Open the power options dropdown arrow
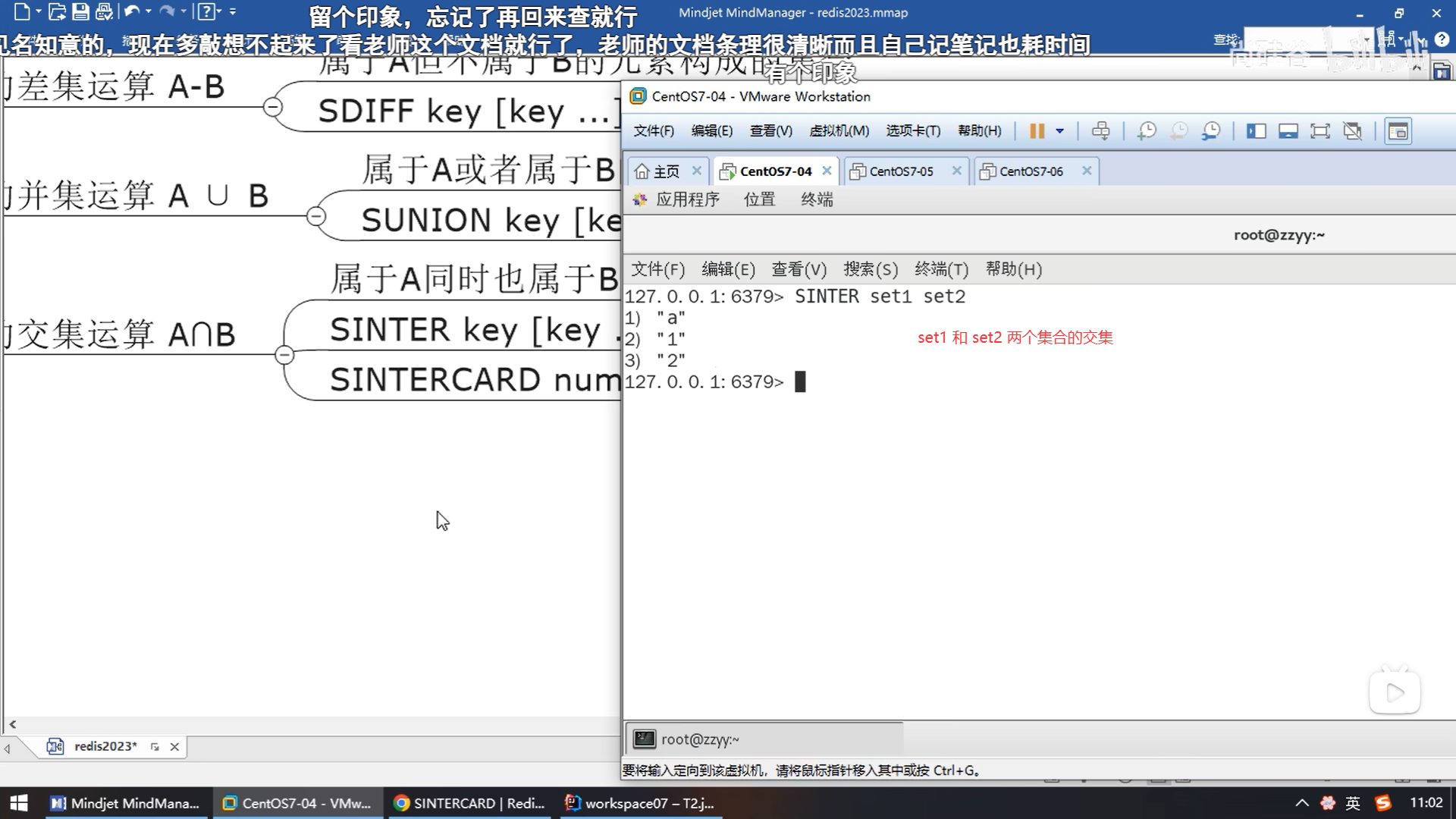 point(1060,131)
